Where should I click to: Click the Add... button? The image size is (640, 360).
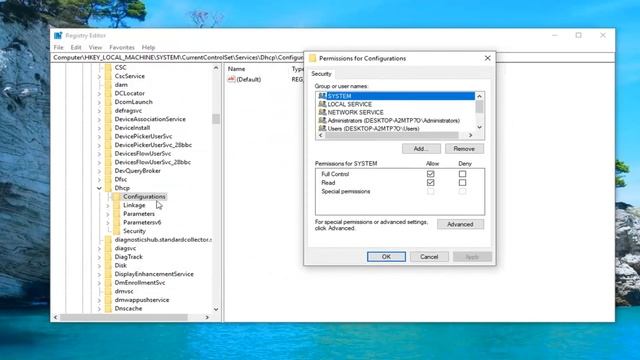point(421,149)
